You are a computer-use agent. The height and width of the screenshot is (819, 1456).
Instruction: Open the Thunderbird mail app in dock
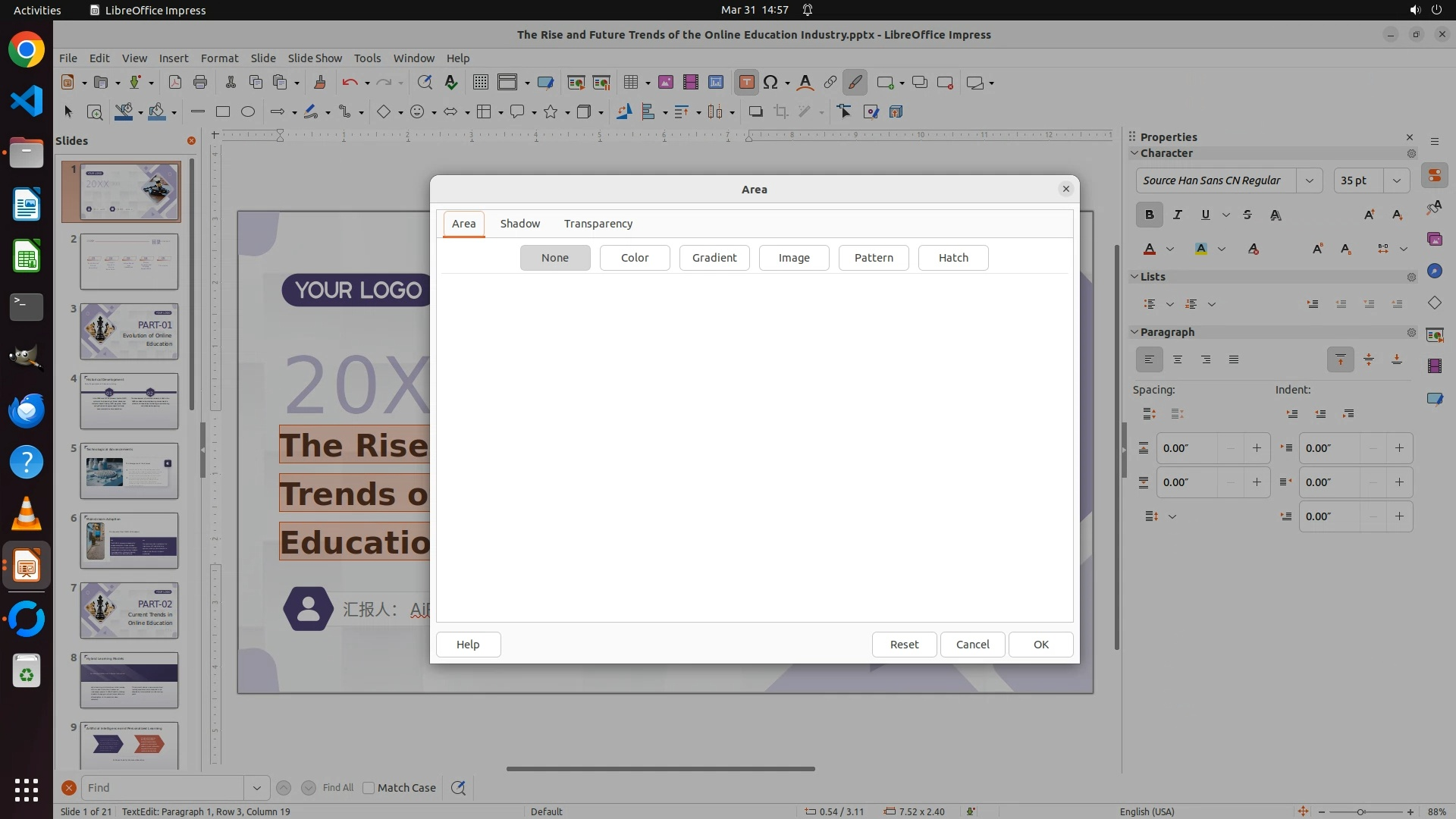[x=27, y=410]
